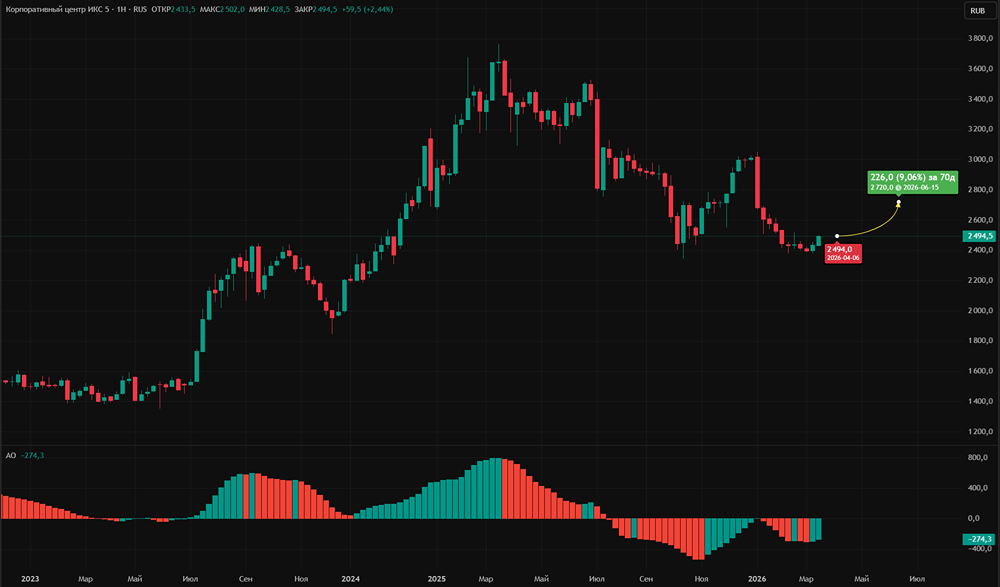
Task: Click the 2 400,0 price axis label
Action: 980,250
